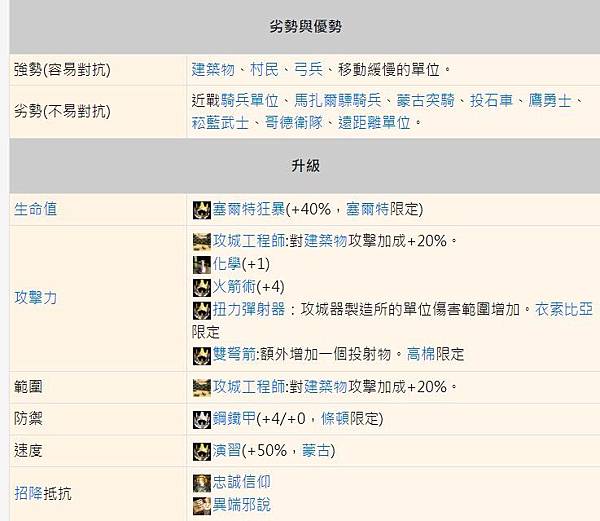Viewport: 600px width, 521px height.
Task: Open the 建築物 link in 強勢 row
Action: coord(213,70)
